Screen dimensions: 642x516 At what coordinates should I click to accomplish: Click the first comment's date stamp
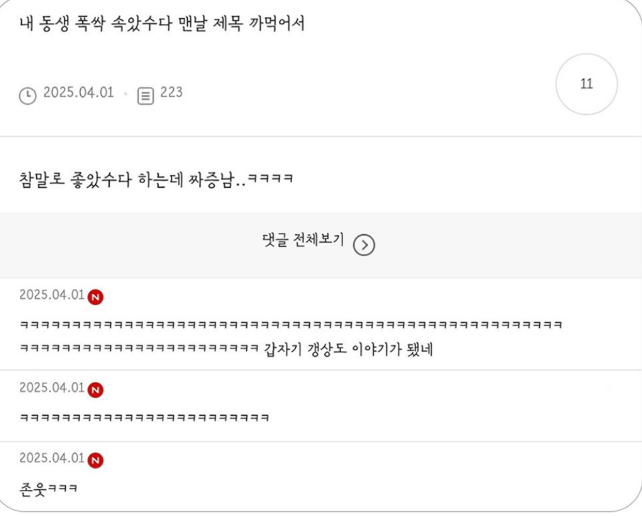[x=52, y=295]
